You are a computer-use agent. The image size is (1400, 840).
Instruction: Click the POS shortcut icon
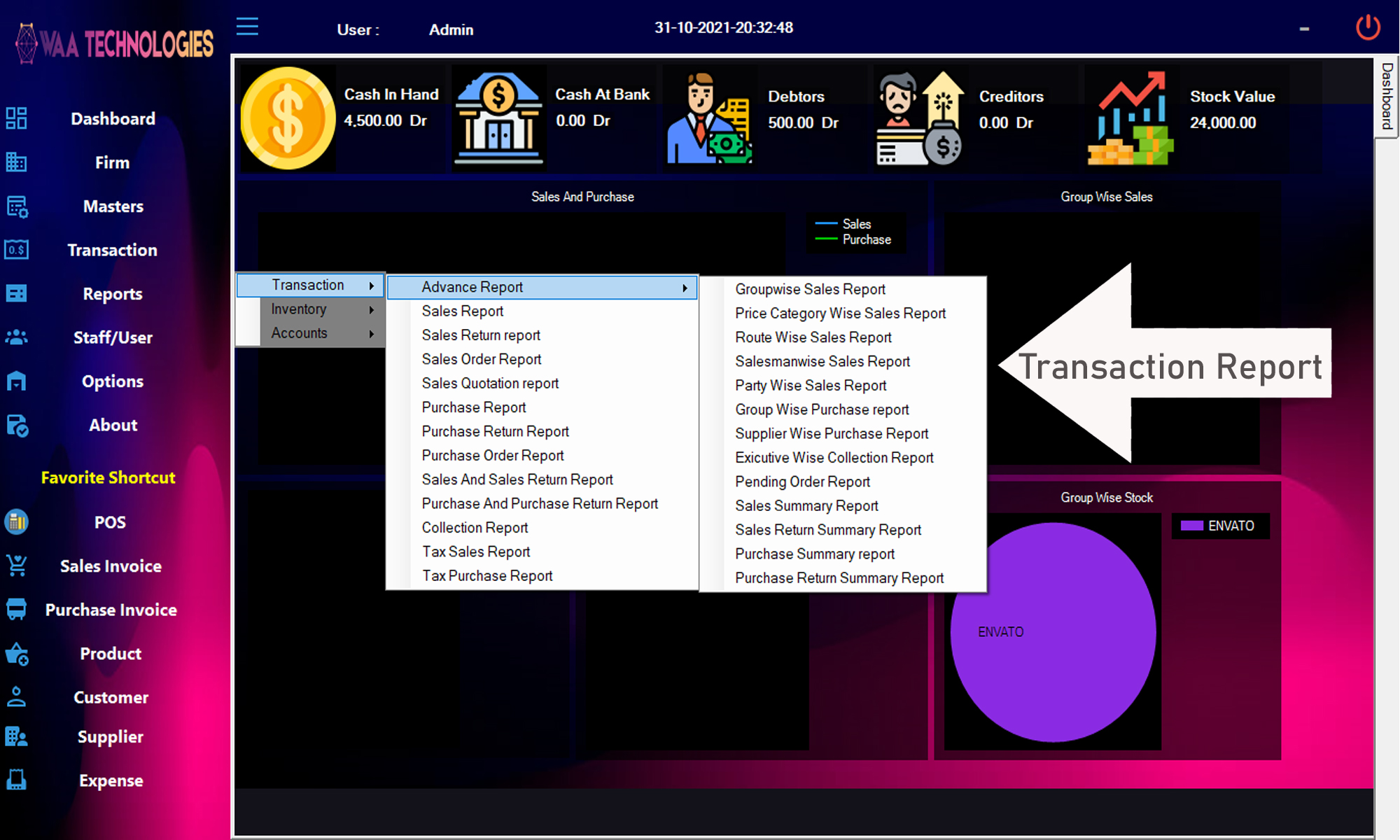coord(16,522)
